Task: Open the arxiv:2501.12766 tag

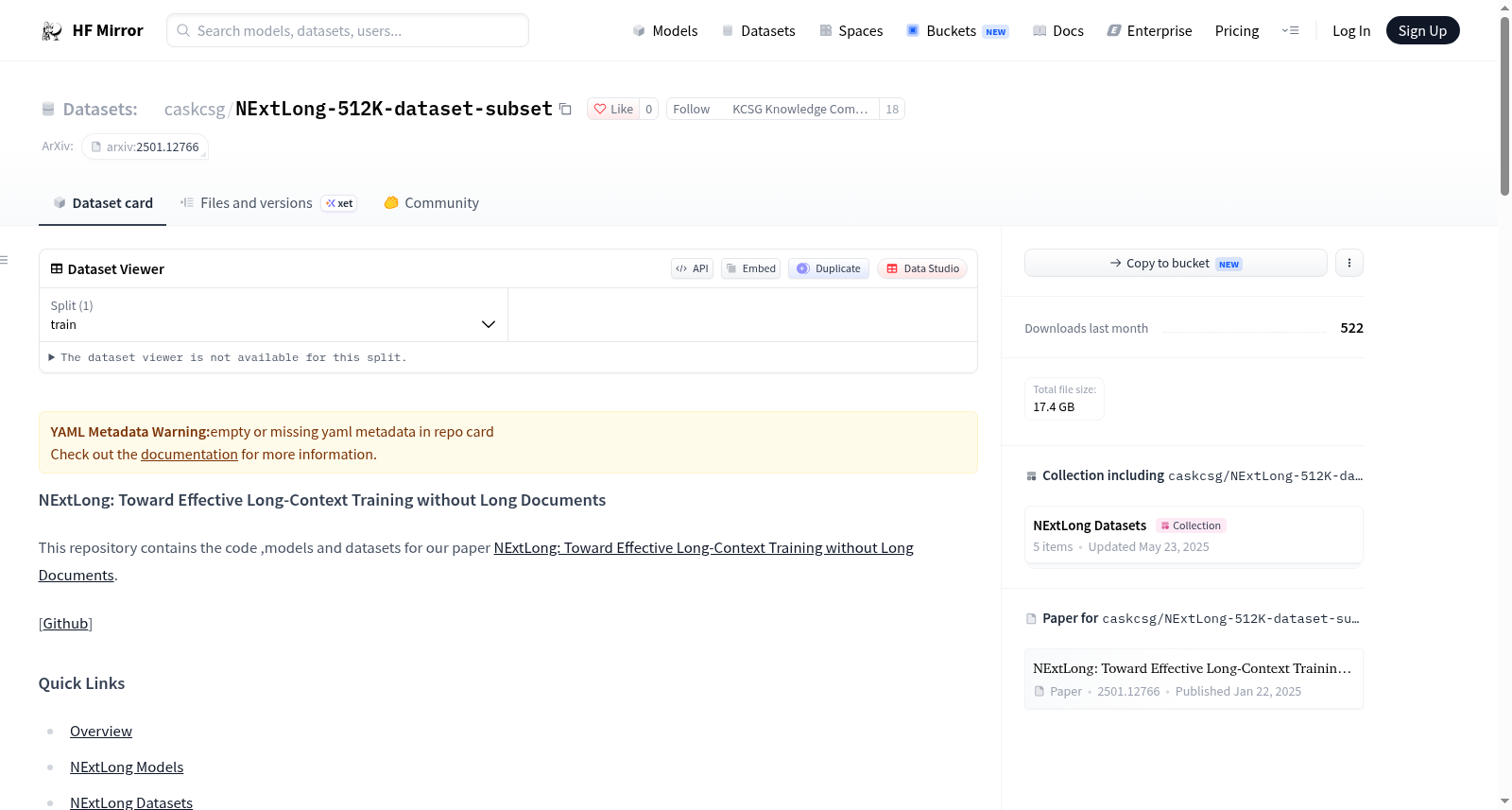Action: click(145, 146)
